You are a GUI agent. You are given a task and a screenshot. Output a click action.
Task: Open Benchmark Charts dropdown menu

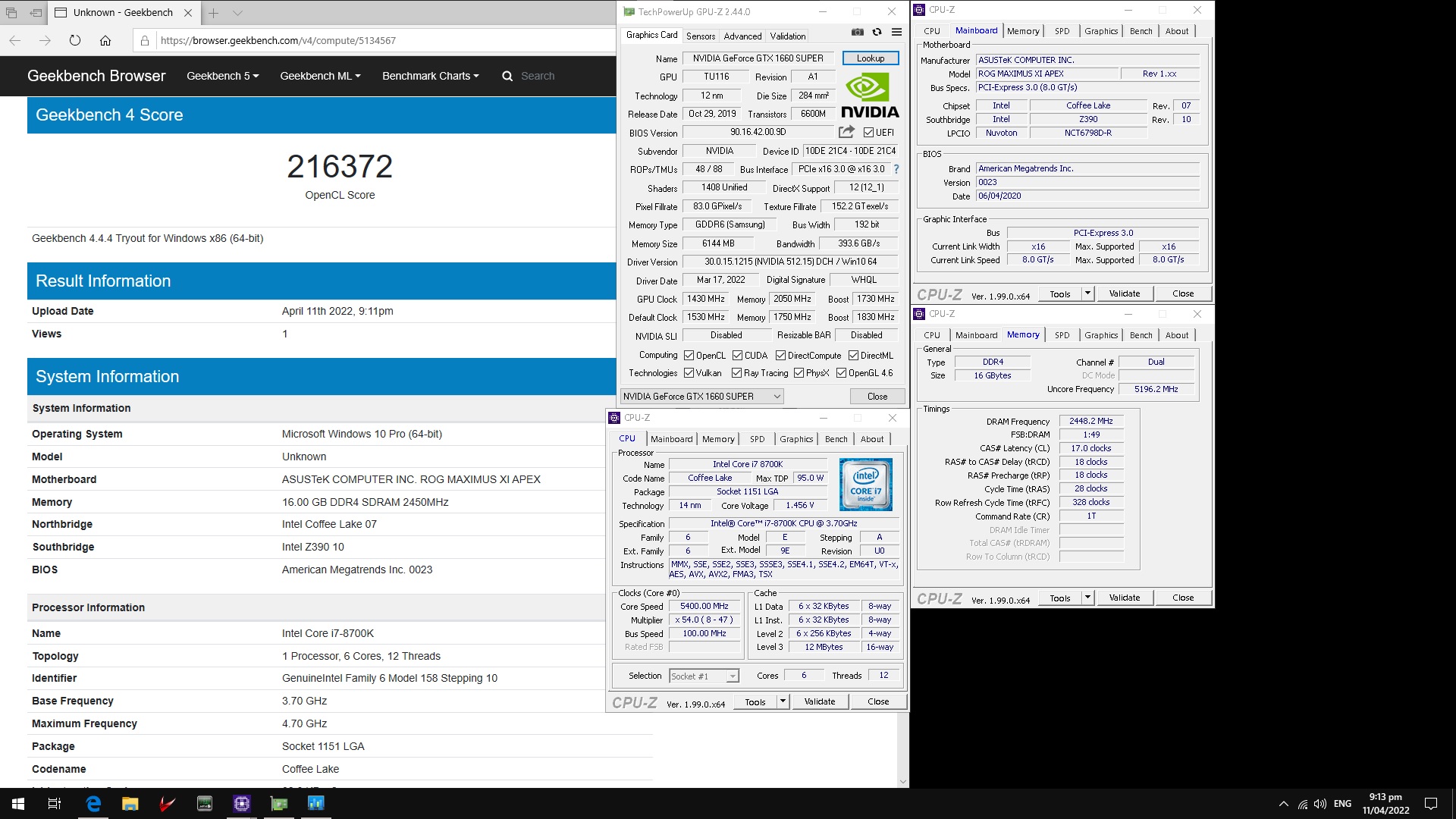[431, 76]
